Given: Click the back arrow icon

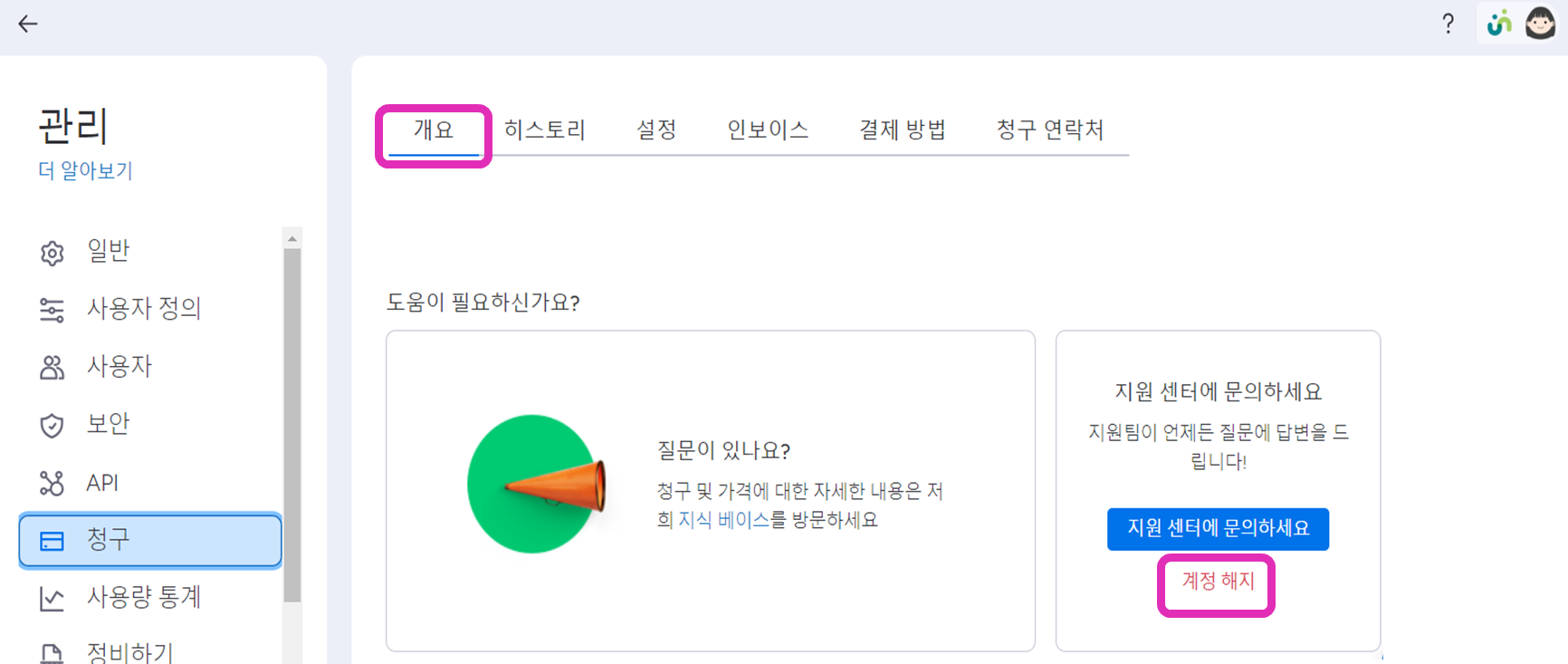Looking at the screenshot, I should 28,24.
